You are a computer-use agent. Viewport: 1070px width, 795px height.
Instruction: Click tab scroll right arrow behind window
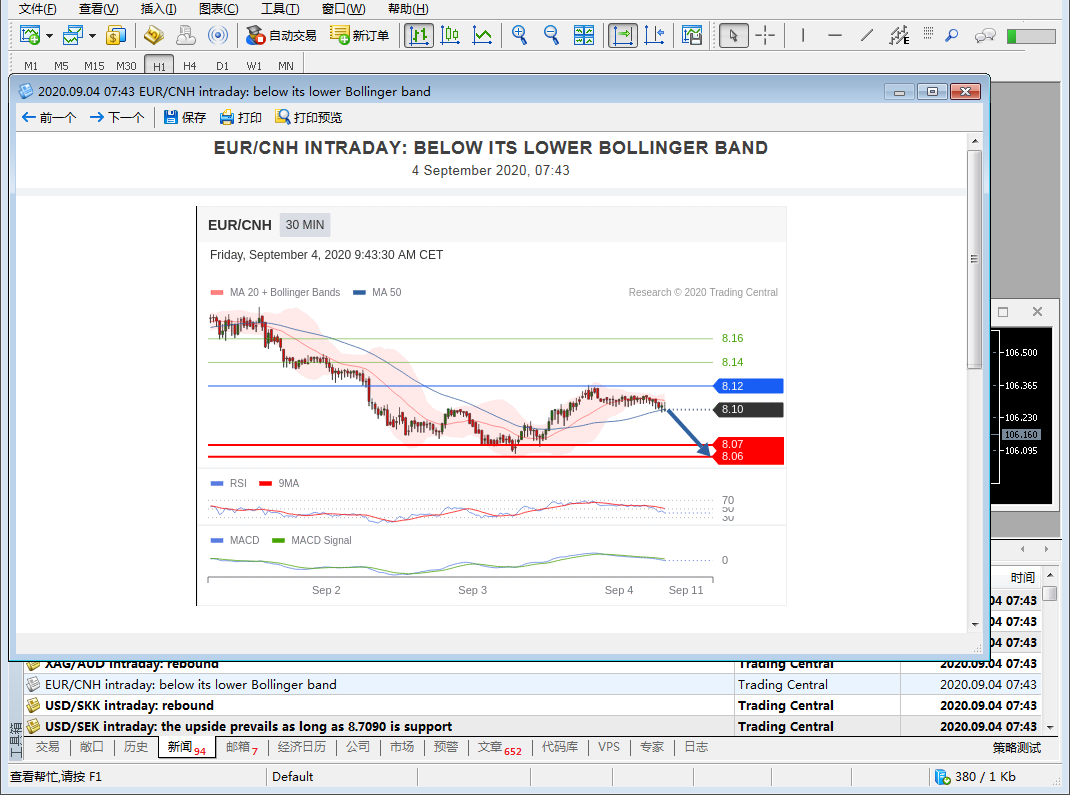pyautogui.click(x=1046, y=549)
